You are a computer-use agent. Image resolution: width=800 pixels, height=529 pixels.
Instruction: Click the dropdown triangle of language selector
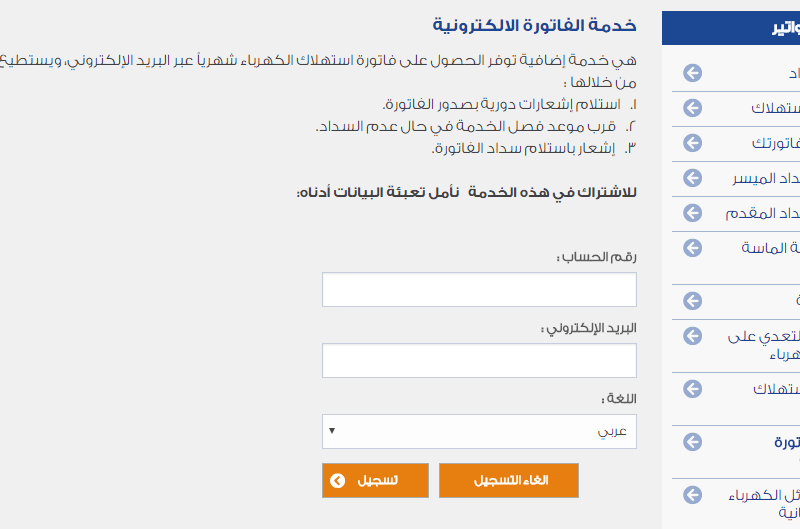point(332,431)
